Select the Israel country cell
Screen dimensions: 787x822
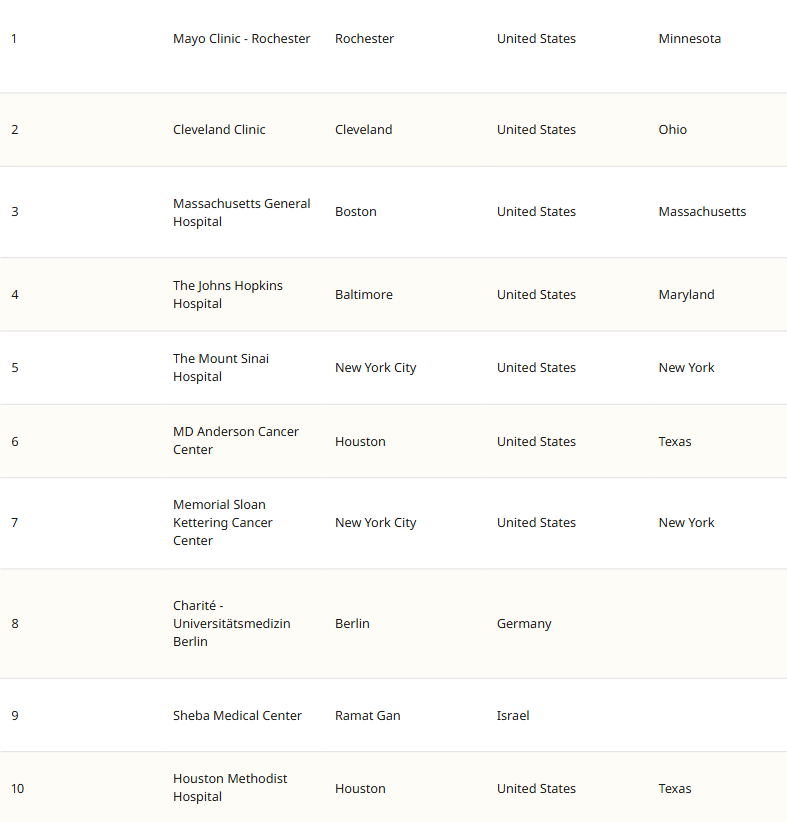tap(513, 716)
